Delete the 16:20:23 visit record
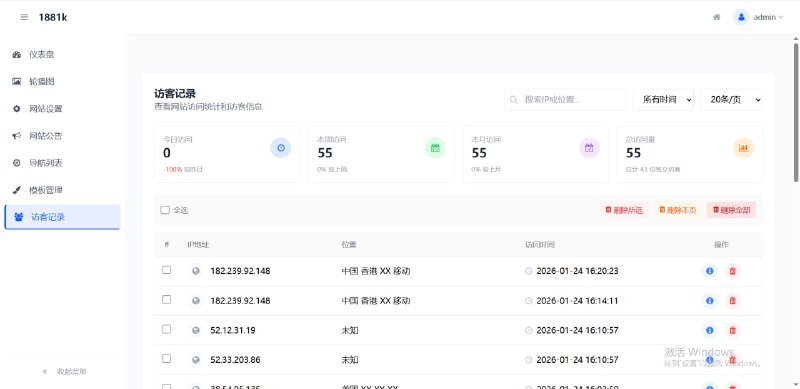Image resolution: width=800 pixels, height=389 pixels. click(733, 271)
